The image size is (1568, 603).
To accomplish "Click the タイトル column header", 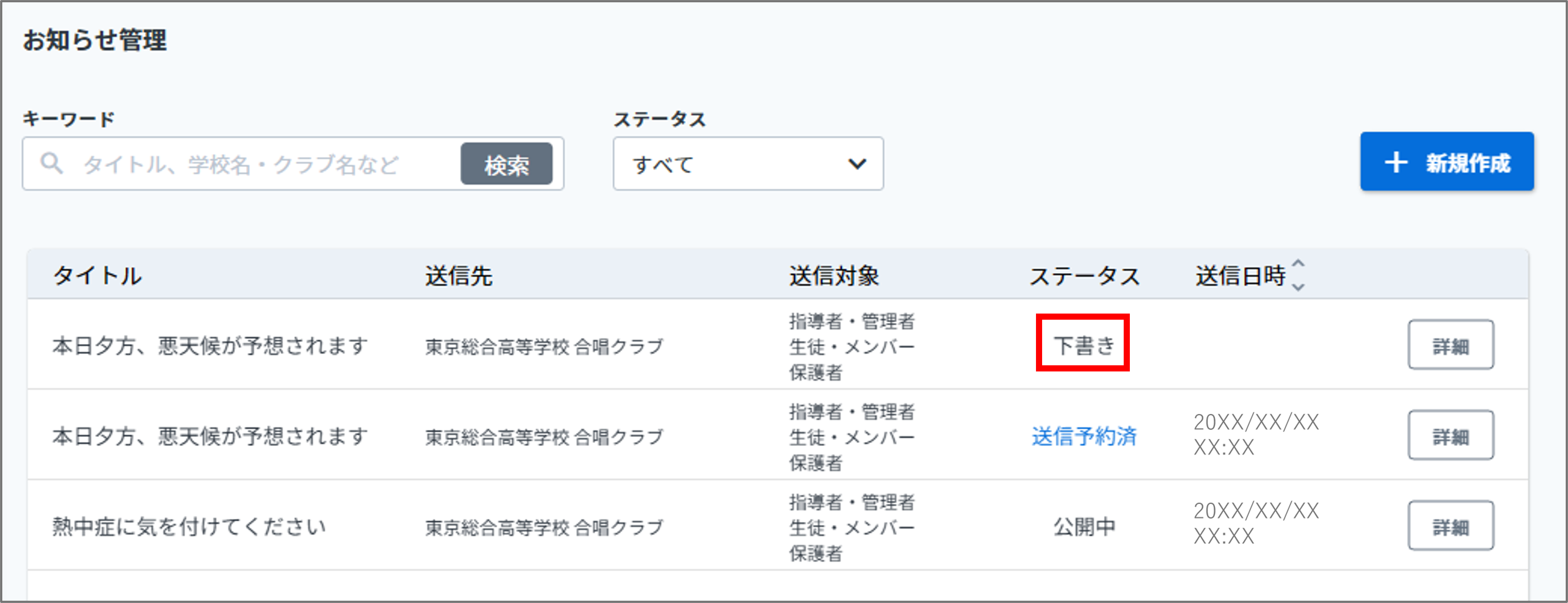I will 97,276.
